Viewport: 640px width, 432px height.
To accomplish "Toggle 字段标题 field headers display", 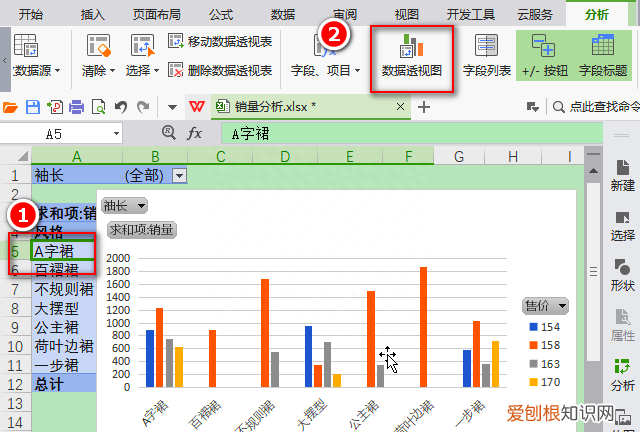I will (x=602, y=56).
